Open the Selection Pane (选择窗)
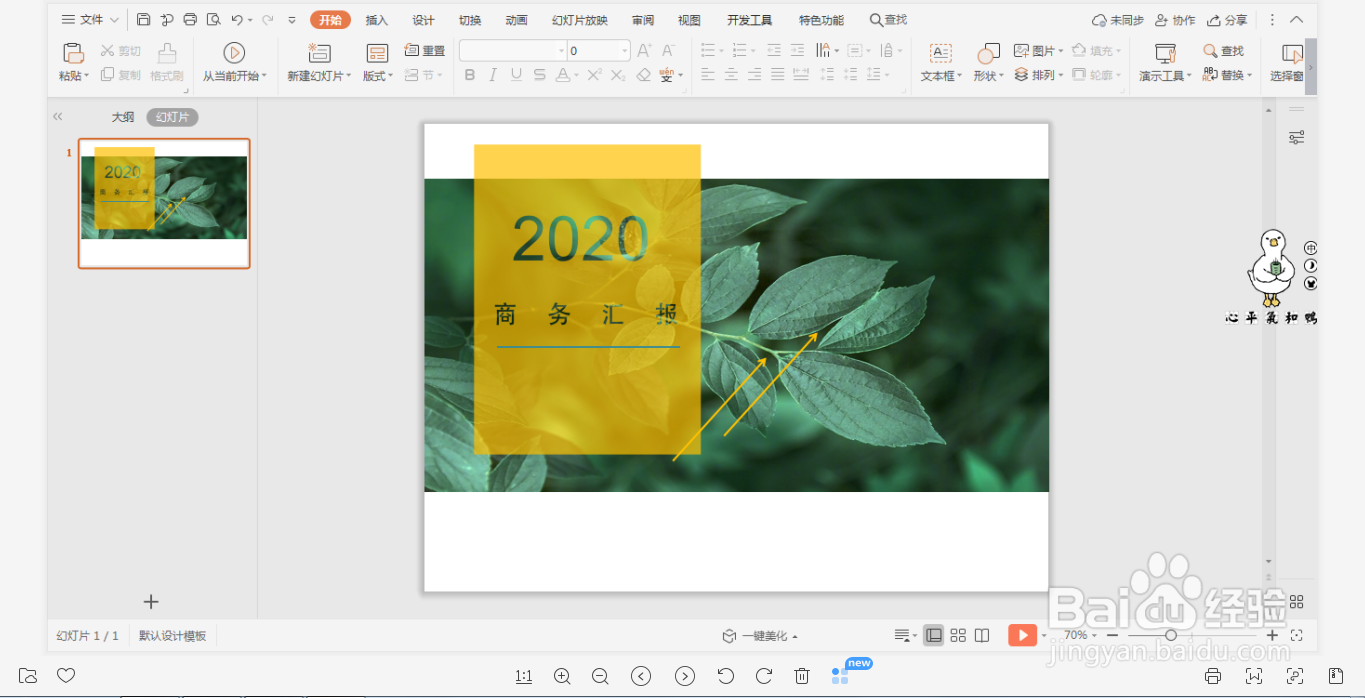Viewport: 1365px width, 698px height. click(1287, 62)
